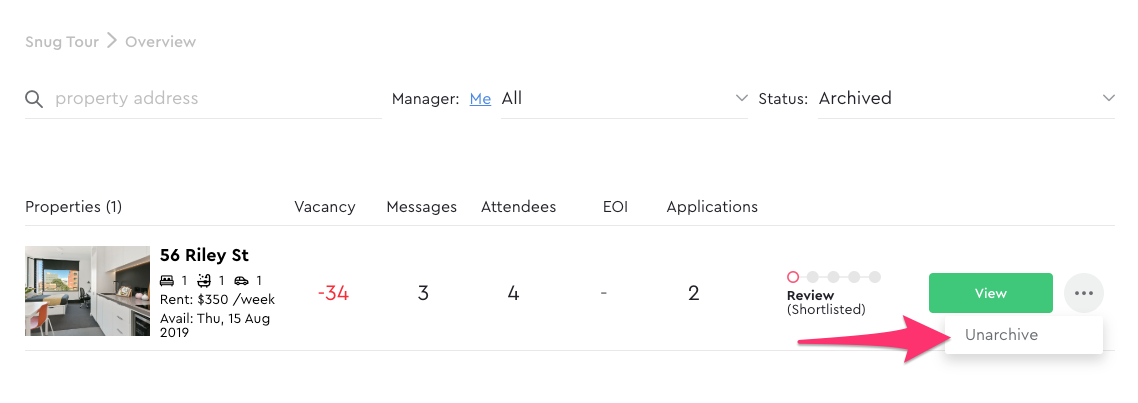Select the middle grey progress stage circle
The image size is (1138, 403).
click(x=834, y=277)
